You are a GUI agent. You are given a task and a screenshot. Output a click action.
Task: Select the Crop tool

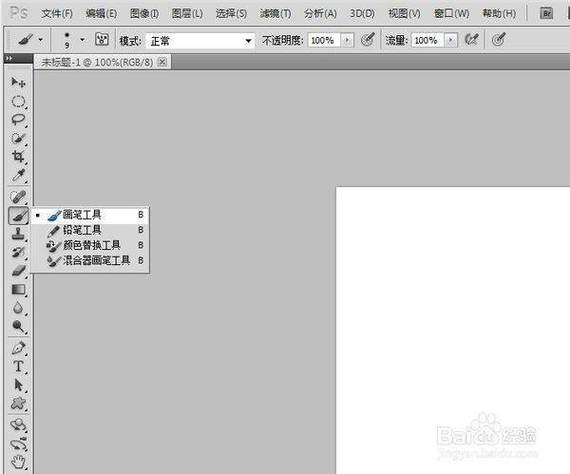(x=18, y=157)
